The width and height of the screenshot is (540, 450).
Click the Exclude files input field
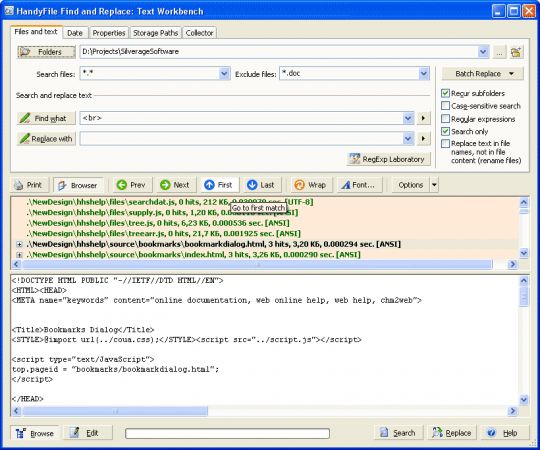click(x=349, y=74)
